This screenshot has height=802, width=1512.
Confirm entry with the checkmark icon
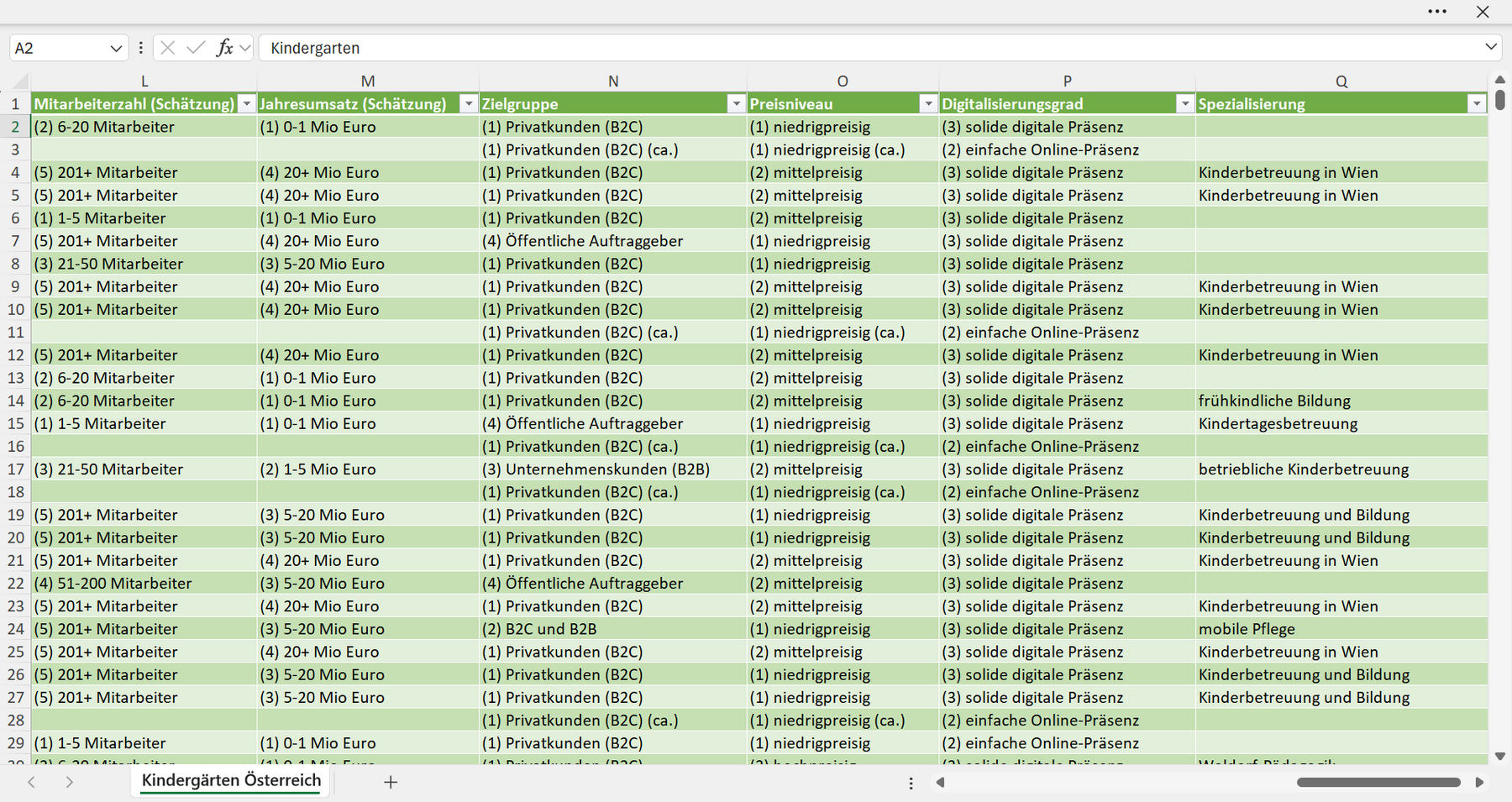[x=196, y=48]
